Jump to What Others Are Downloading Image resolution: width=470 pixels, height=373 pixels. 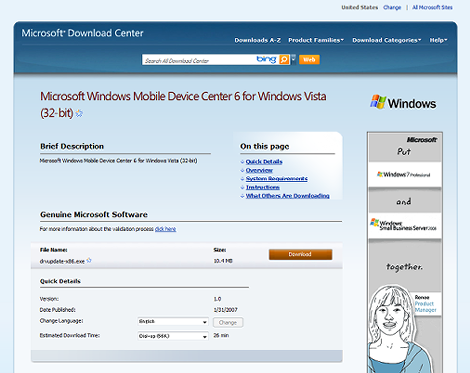point(287,196)
